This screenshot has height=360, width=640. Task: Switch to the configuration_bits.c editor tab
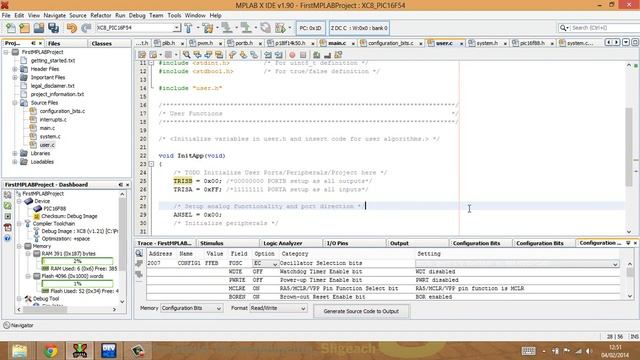pyautogui.click(x=391, y=43)
